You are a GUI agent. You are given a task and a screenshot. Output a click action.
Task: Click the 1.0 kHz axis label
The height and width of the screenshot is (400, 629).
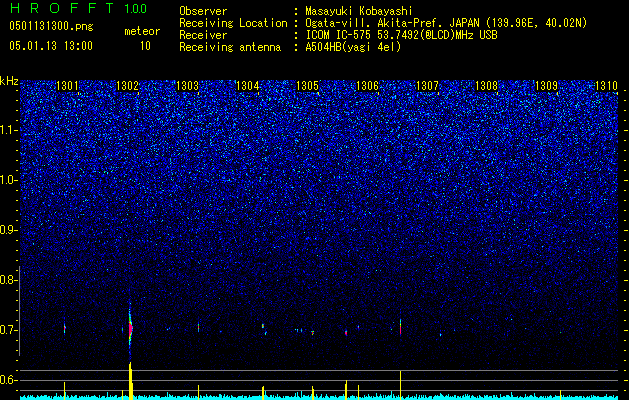pyautogui.click(x=8, y=180)
